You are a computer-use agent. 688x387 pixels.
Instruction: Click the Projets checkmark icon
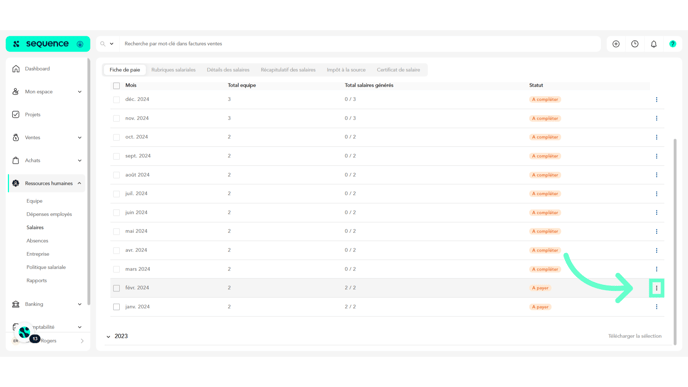[16, 115]
